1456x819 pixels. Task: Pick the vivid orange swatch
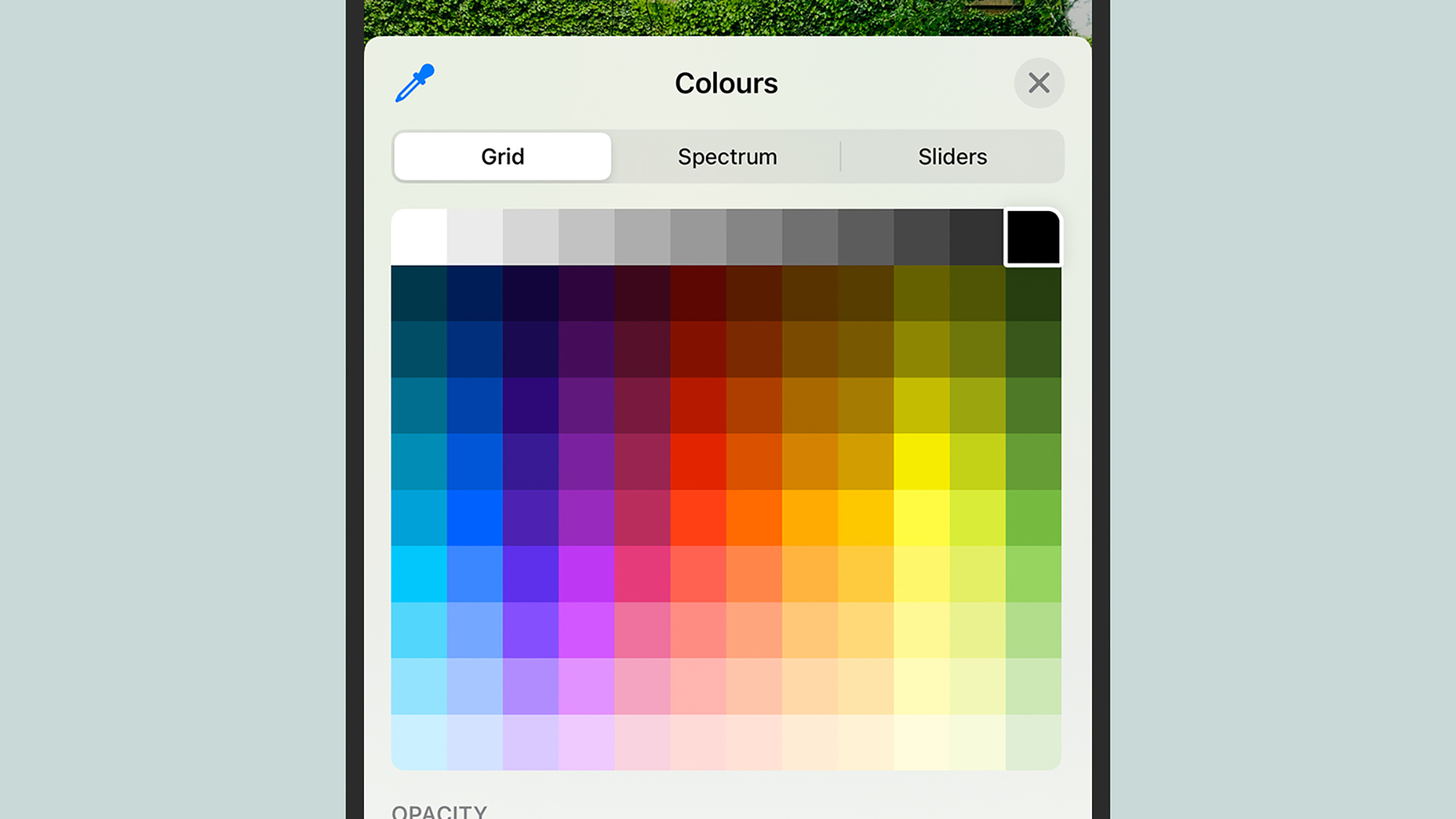coord(754,518)
